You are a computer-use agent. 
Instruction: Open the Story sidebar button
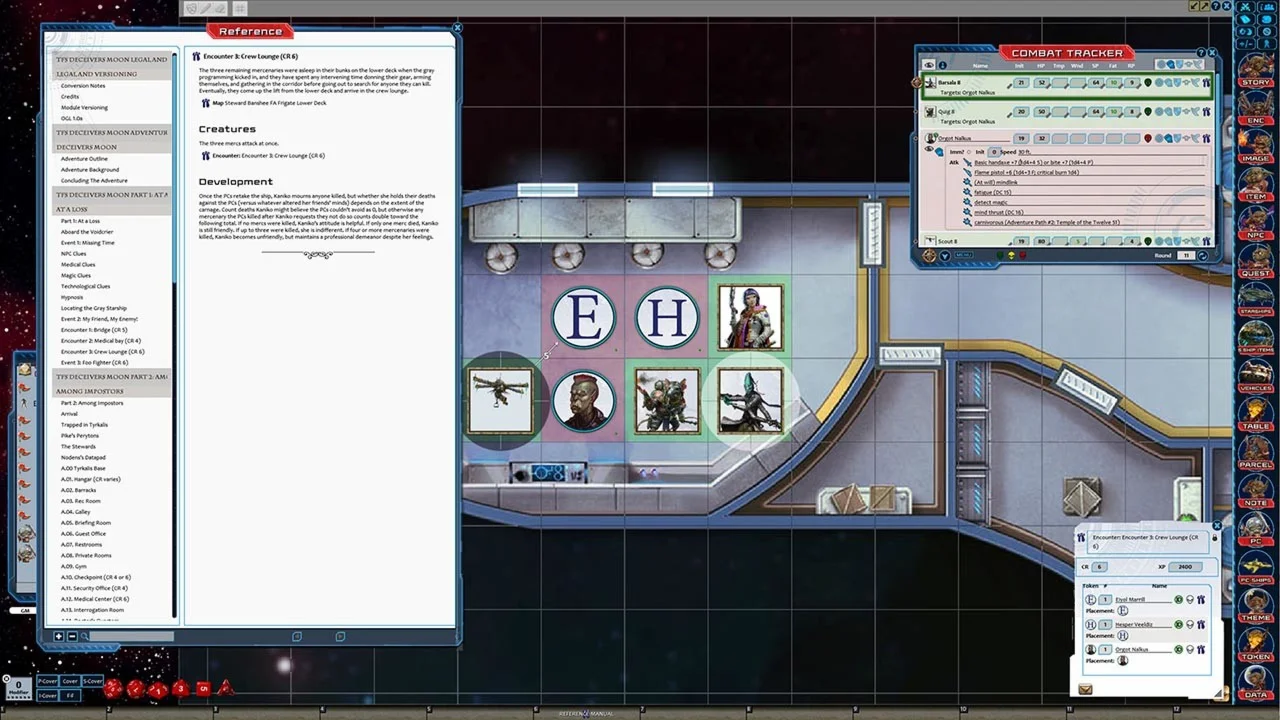[1256, 67]
